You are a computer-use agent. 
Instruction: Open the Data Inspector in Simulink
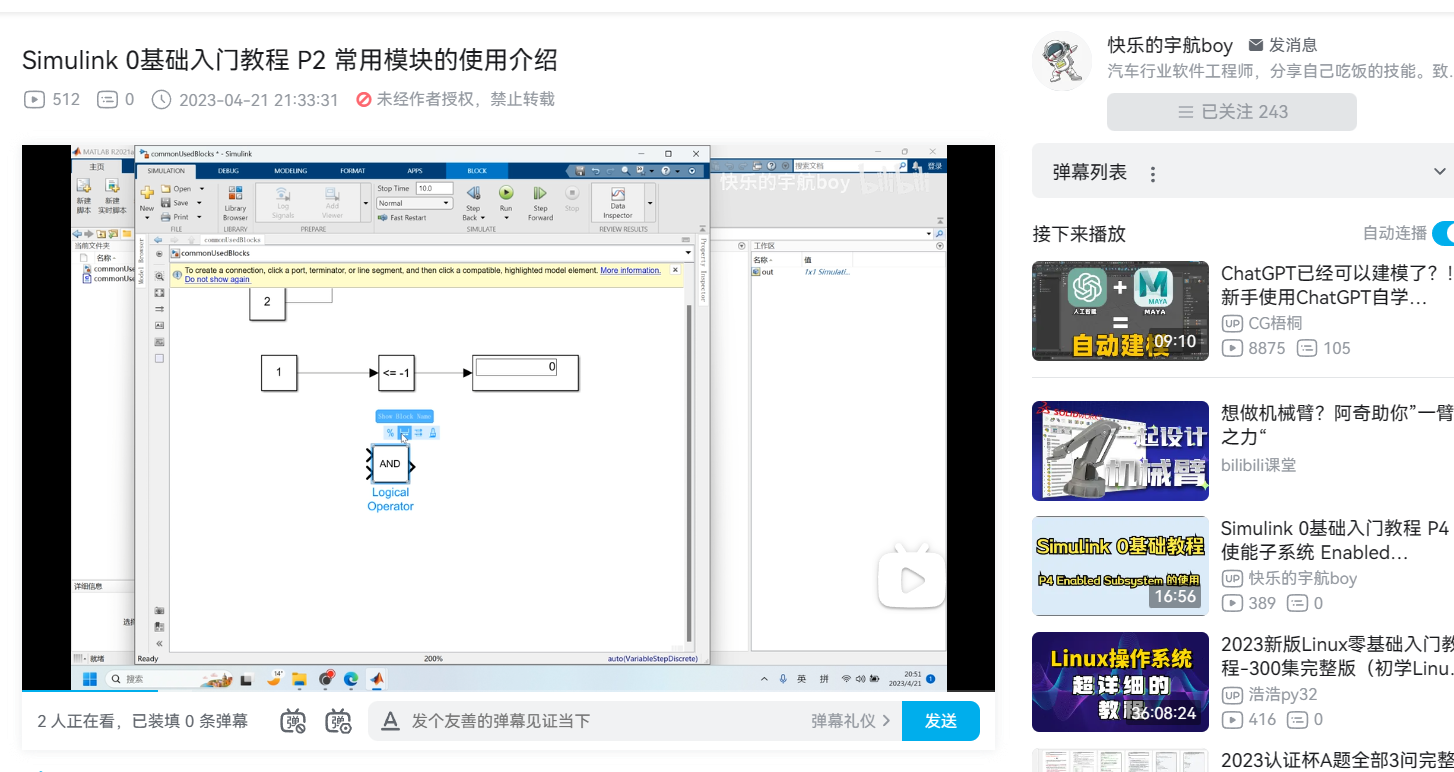[617, 201]
